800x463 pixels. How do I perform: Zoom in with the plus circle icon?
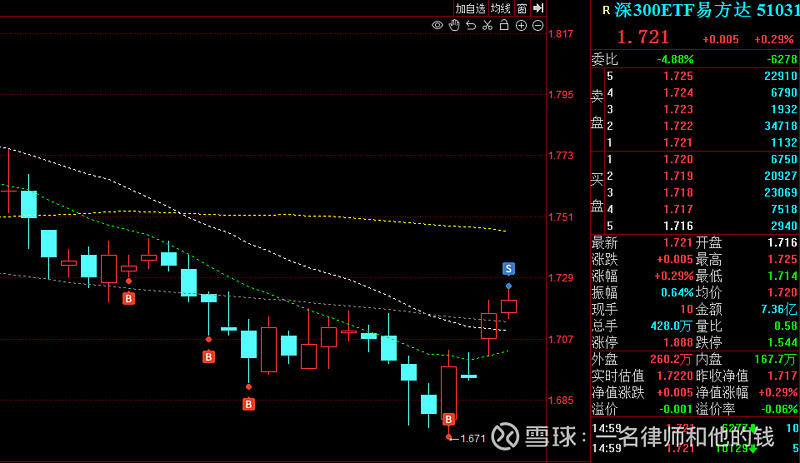click(521, 26)
